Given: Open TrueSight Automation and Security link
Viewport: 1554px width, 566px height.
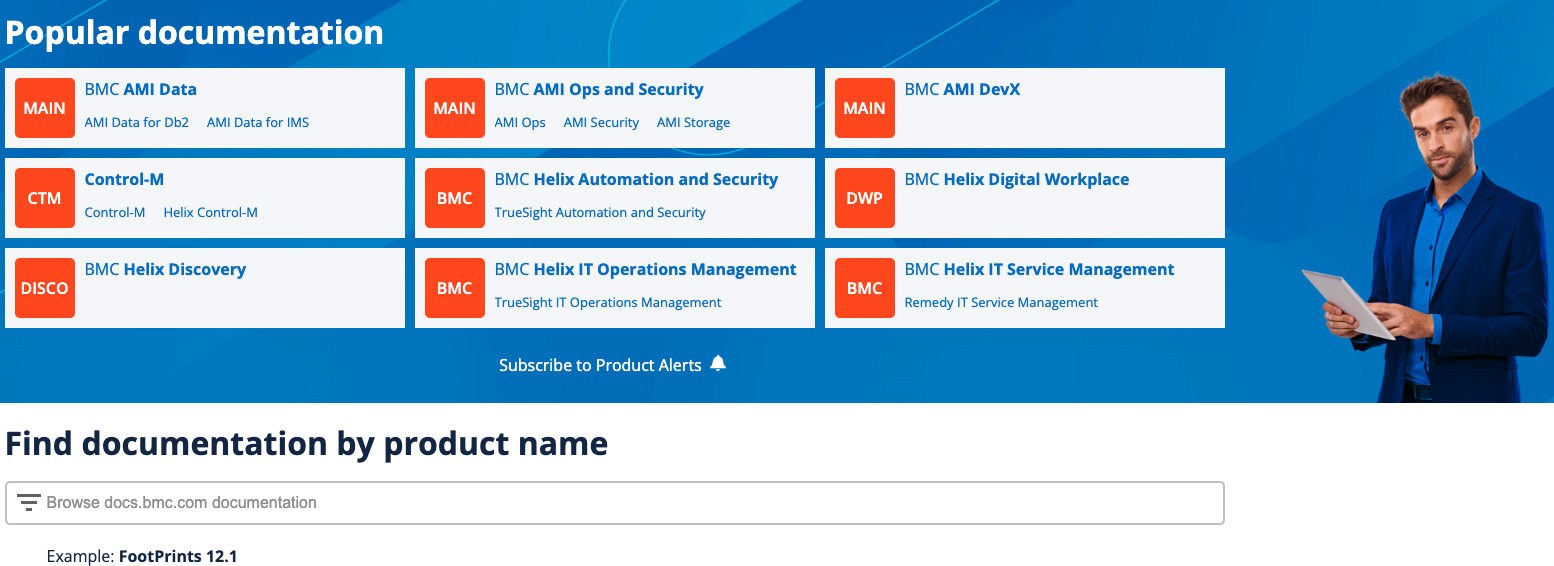Looking at the screenshot, I should [x=600, y=212].
